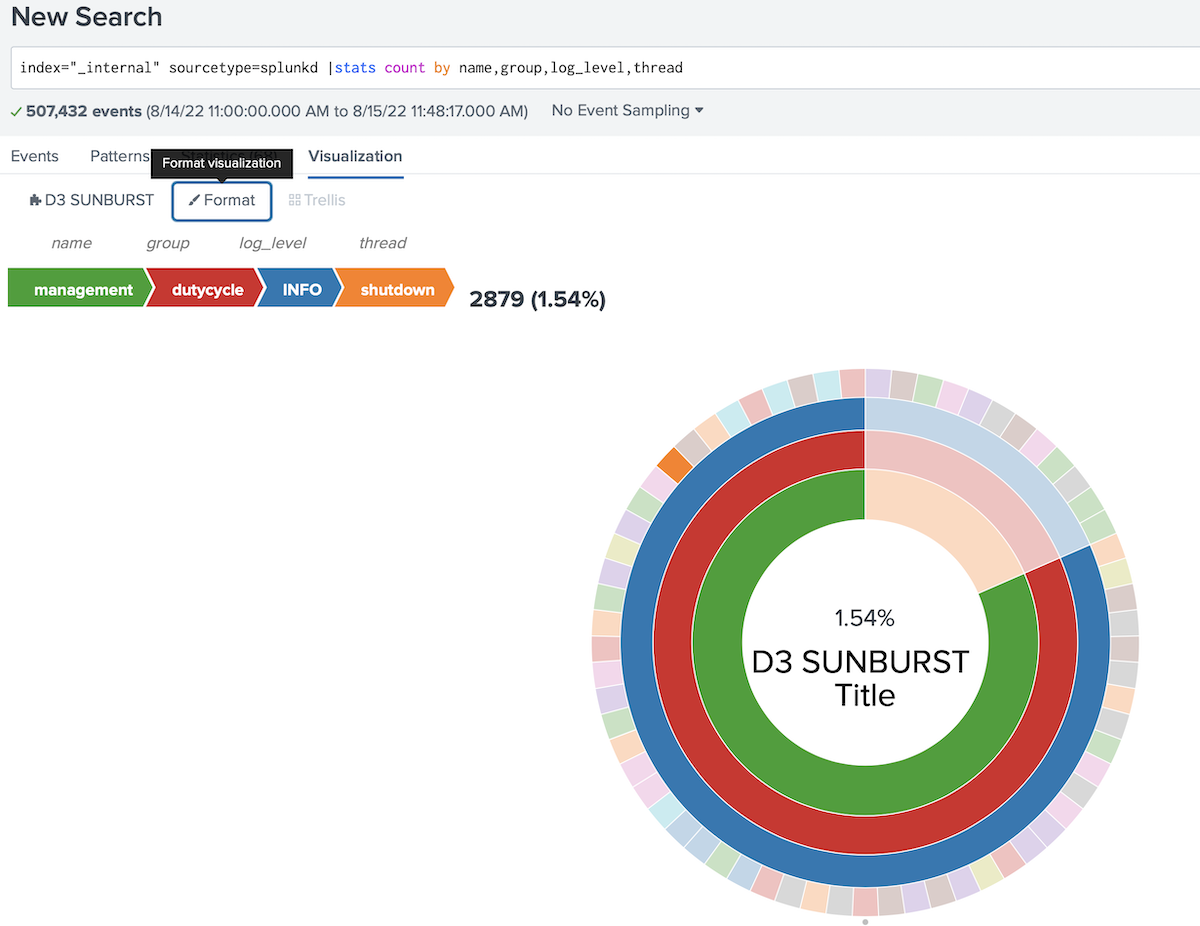The height and width of the screenshot is (926, 1200).
Task: Click into the search query input
Action: coord(605,68)
